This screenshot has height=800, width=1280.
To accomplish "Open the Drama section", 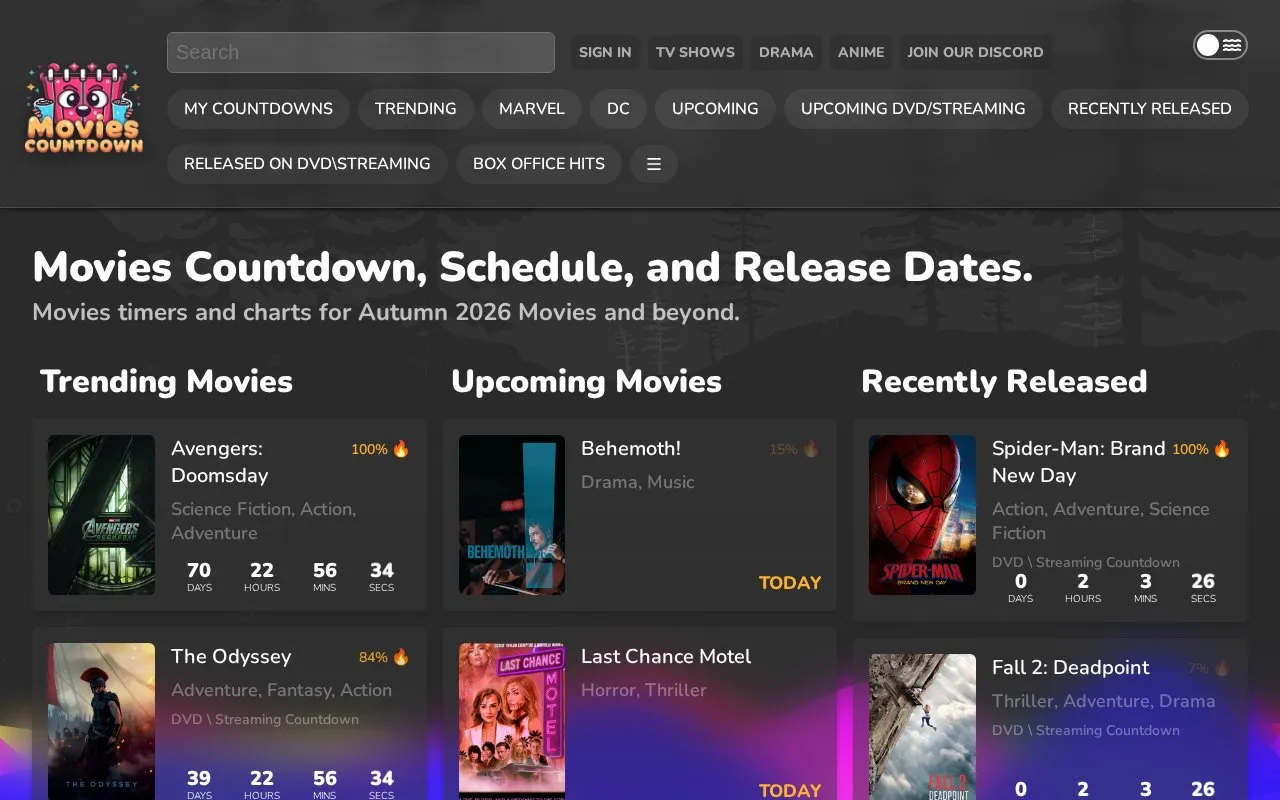I will pyautogui.click(x=786, y=52).
